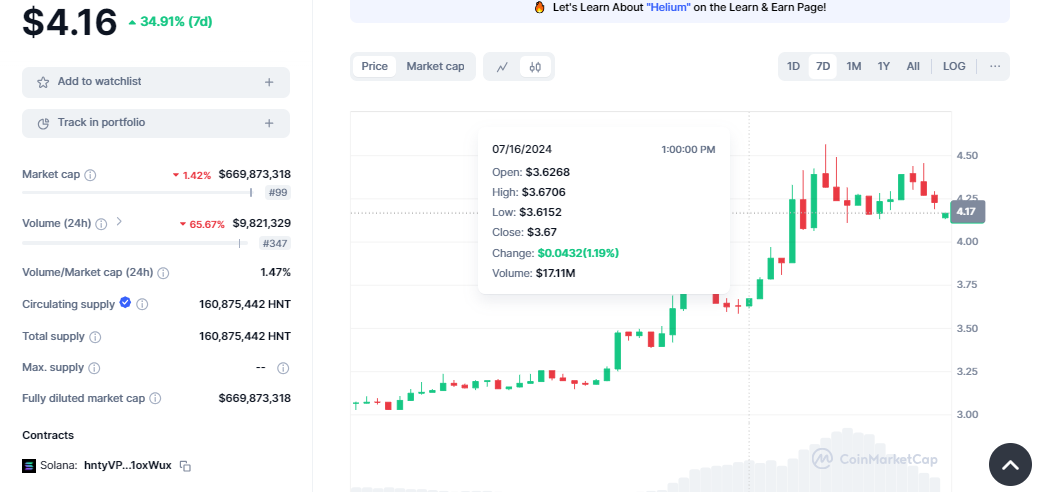The image size is (1042, 492).
Task: Open Total supply info icon
Action: [x=95, y=337]
